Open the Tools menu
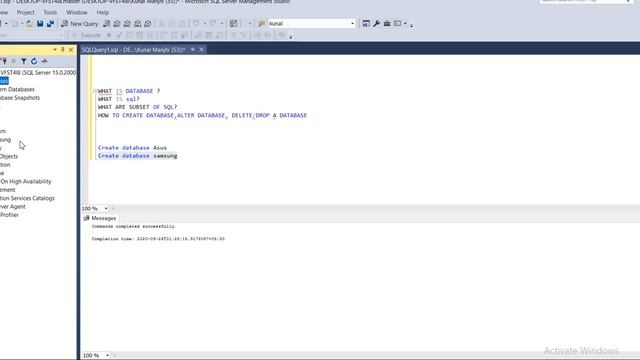 (50, 13)
